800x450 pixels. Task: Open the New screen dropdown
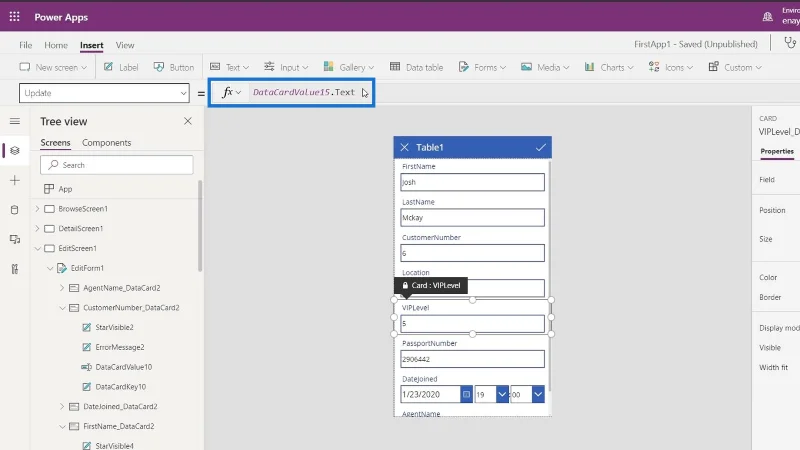tap(53, 67)
